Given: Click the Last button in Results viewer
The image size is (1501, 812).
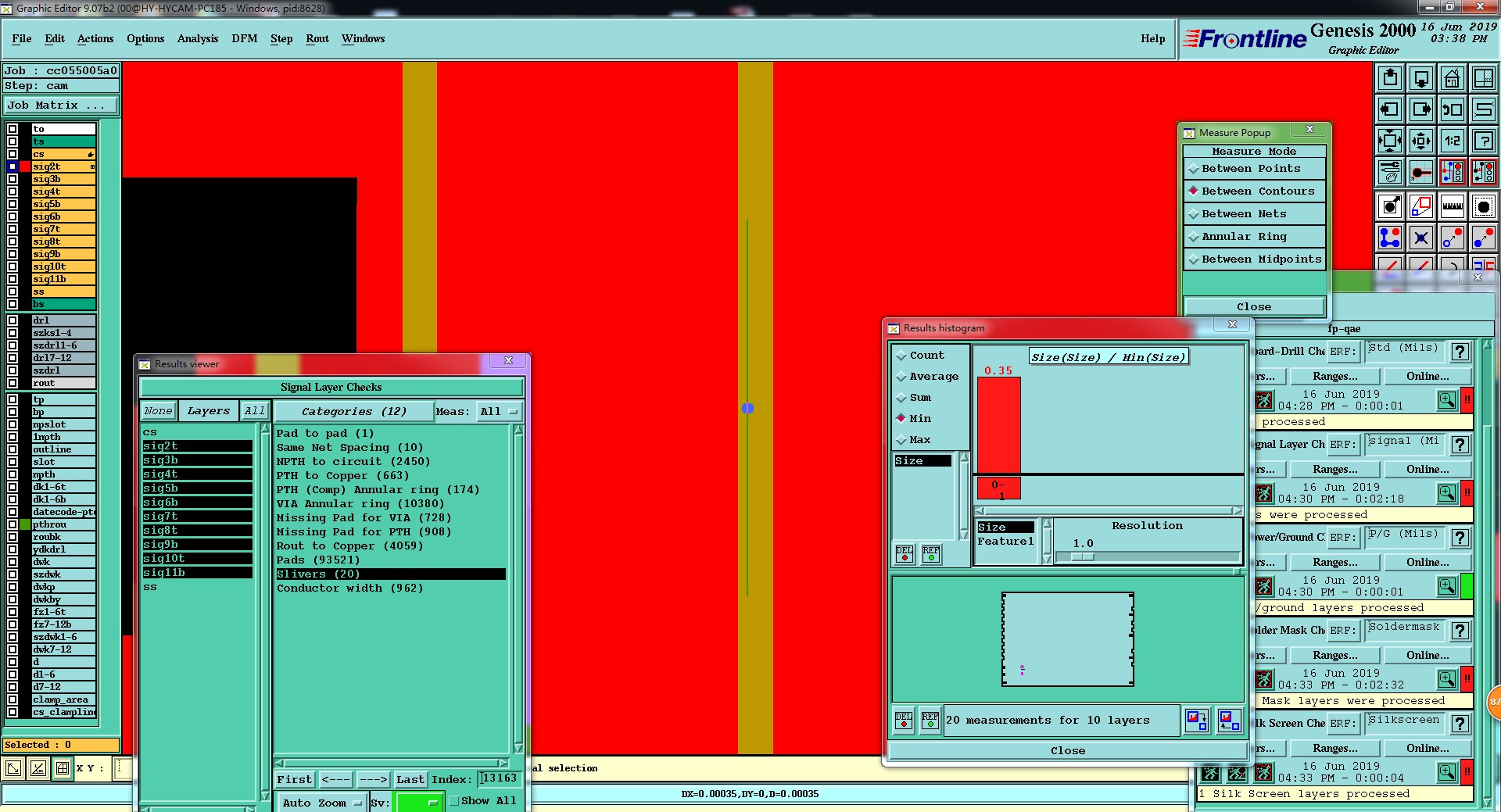Looking at the screenshot, I should point(410,780).
